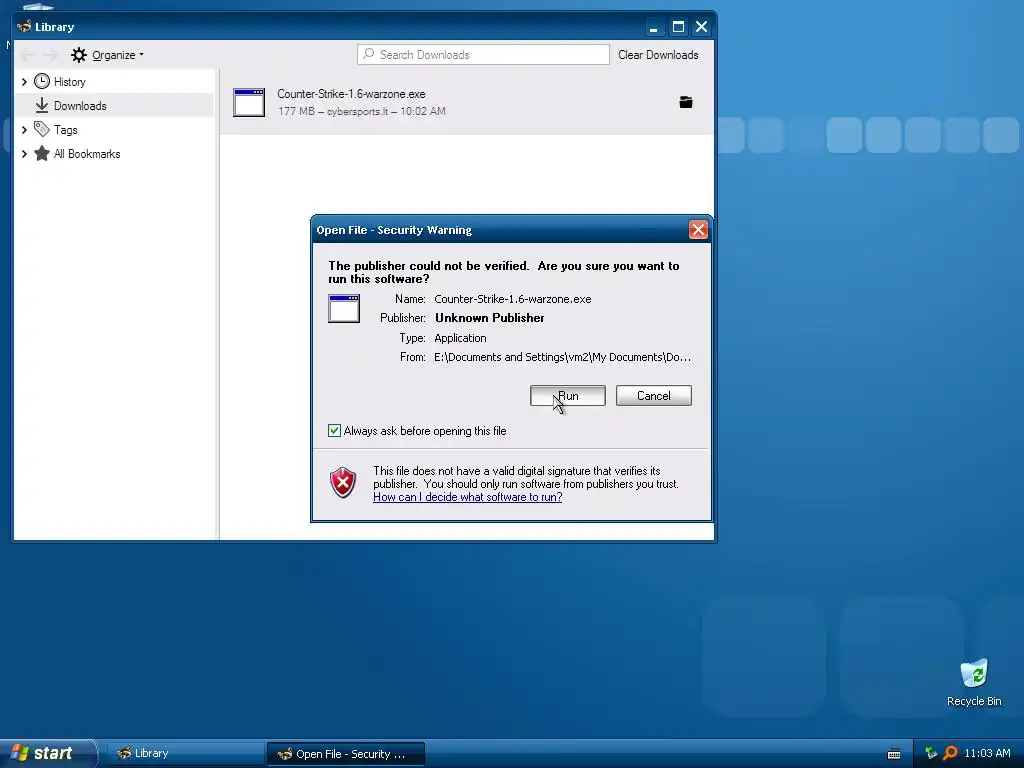
Task: Switch to Open File - Security taskbar button
Action: click(x=346, y=754)
